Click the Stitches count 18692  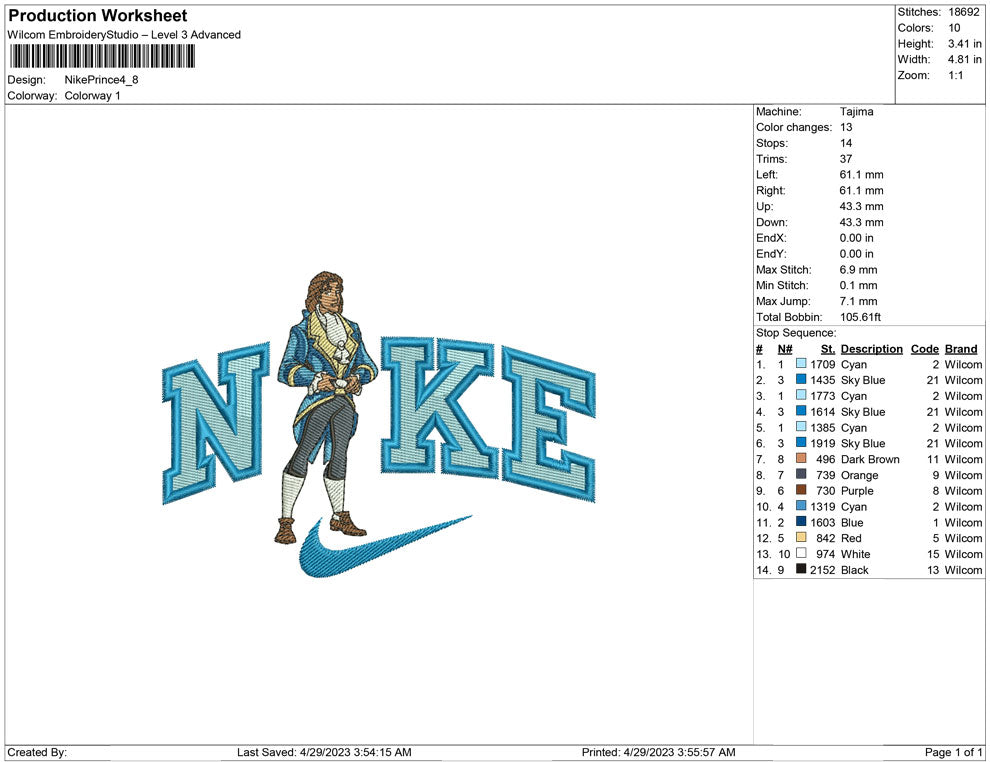point(964,12)
